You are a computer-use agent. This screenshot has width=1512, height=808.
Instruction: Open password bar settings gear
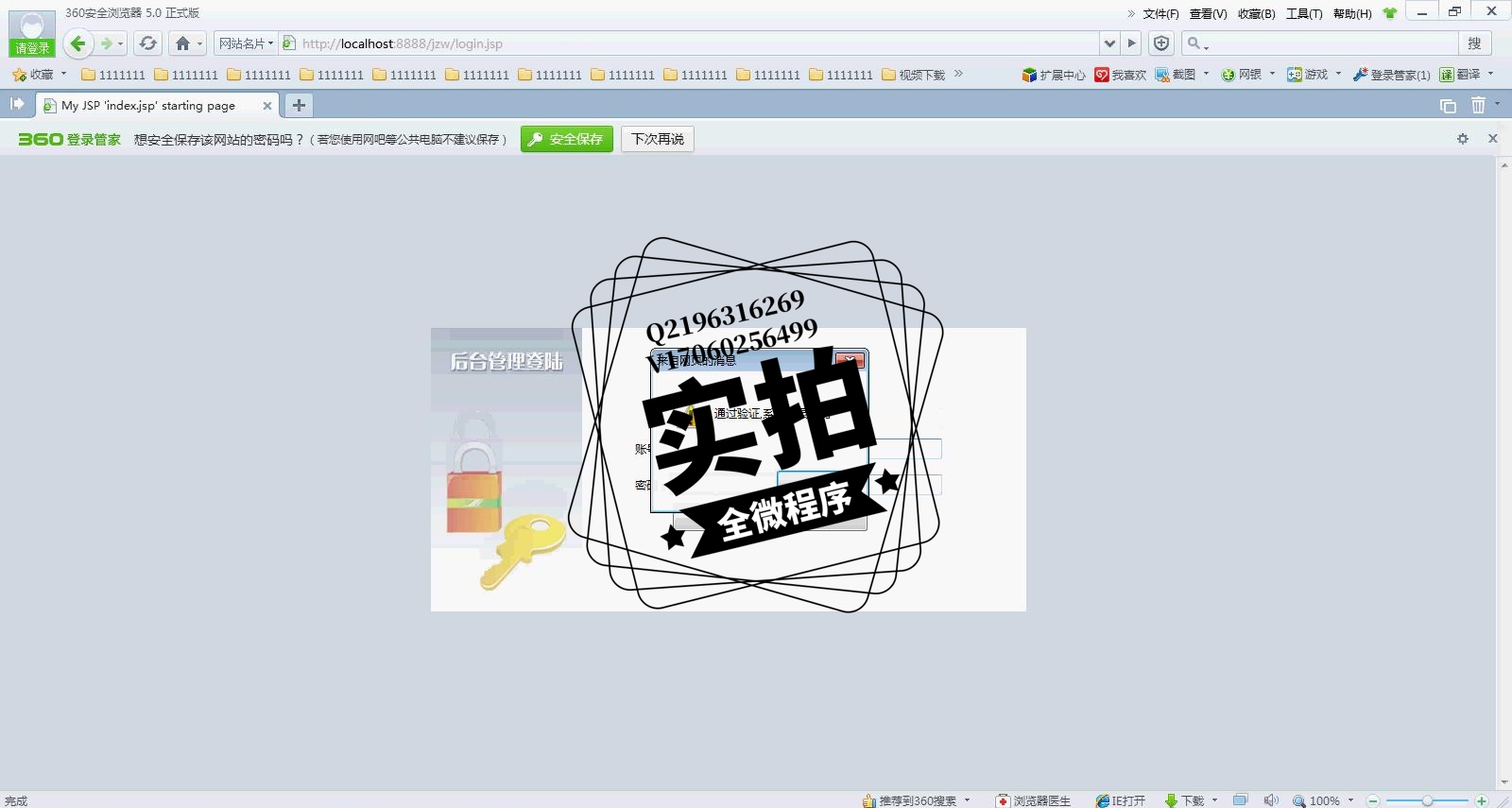(1463, 139)
